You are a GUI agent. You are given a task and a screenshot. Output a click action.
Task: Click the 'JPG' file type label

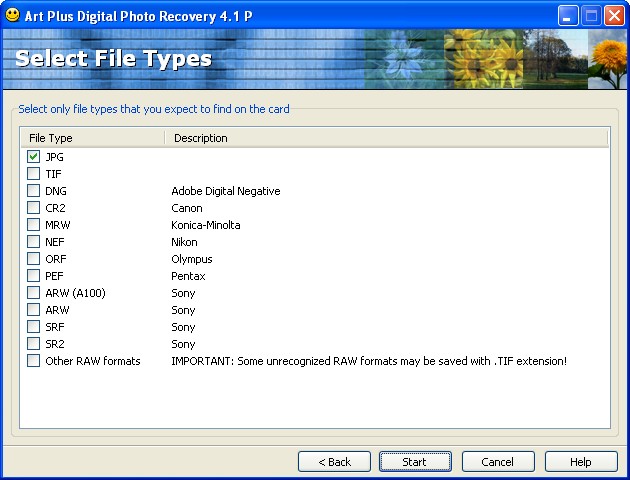click(54, 157)
